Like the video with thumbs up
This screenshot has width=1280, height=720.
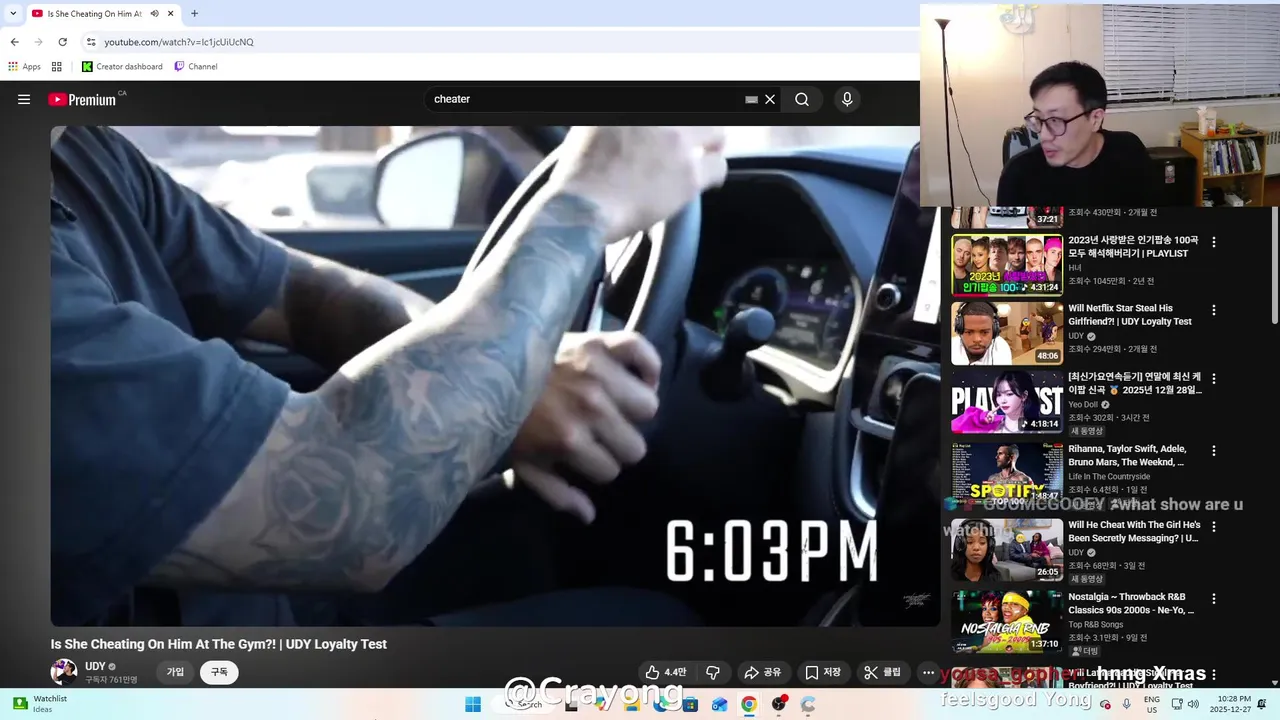[665, 672]
